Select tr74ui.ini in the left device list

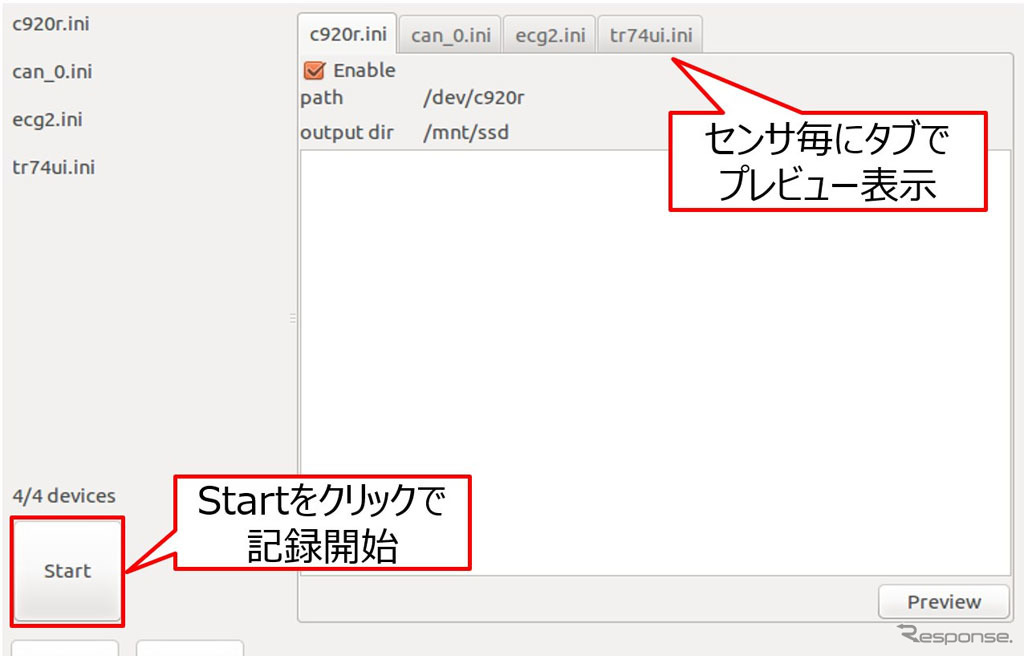[53, 167]
